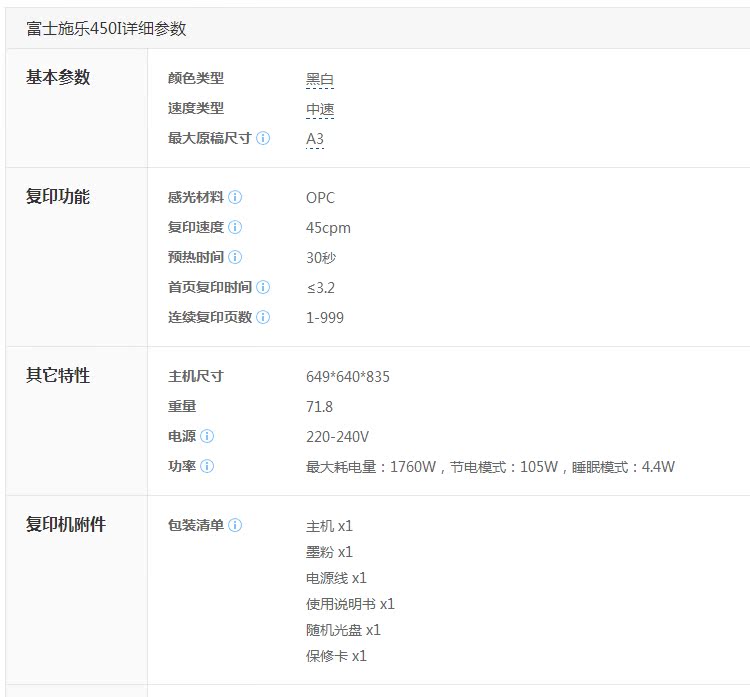Image resolution: width=750 pixels, height=697 pixels.
Task: Click info icon beside 包装清单
Action: tap(235, 525)
